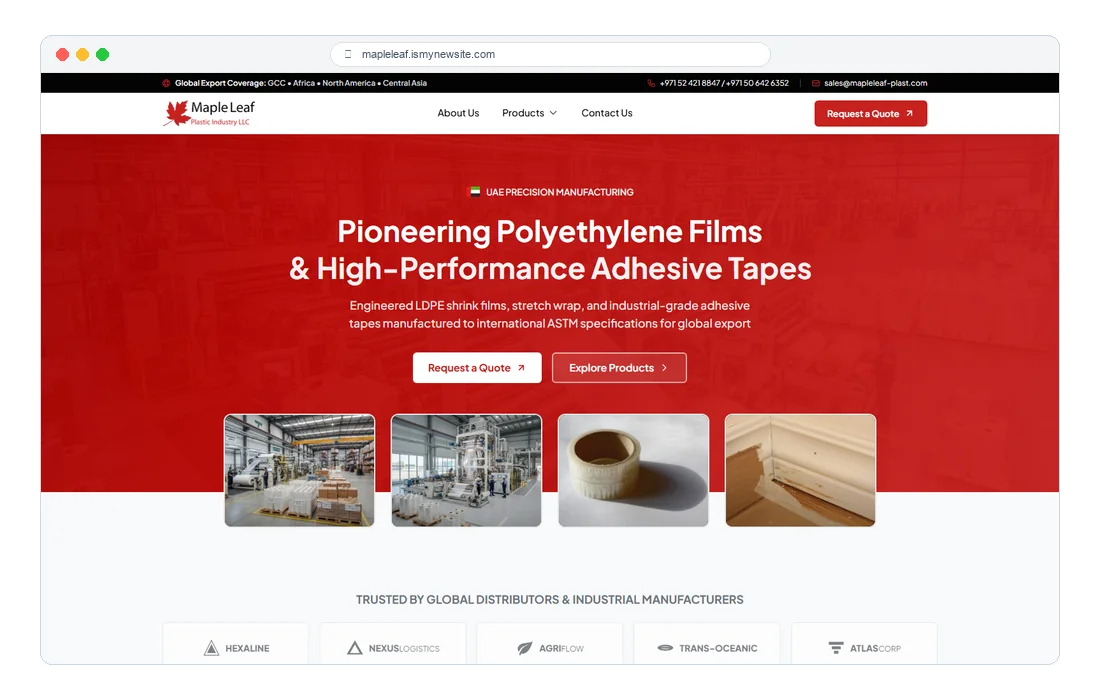Viewport: 1100px width, 700px height.
Task: Click the AGRIFLOW logo card
Action: (550, 644)
